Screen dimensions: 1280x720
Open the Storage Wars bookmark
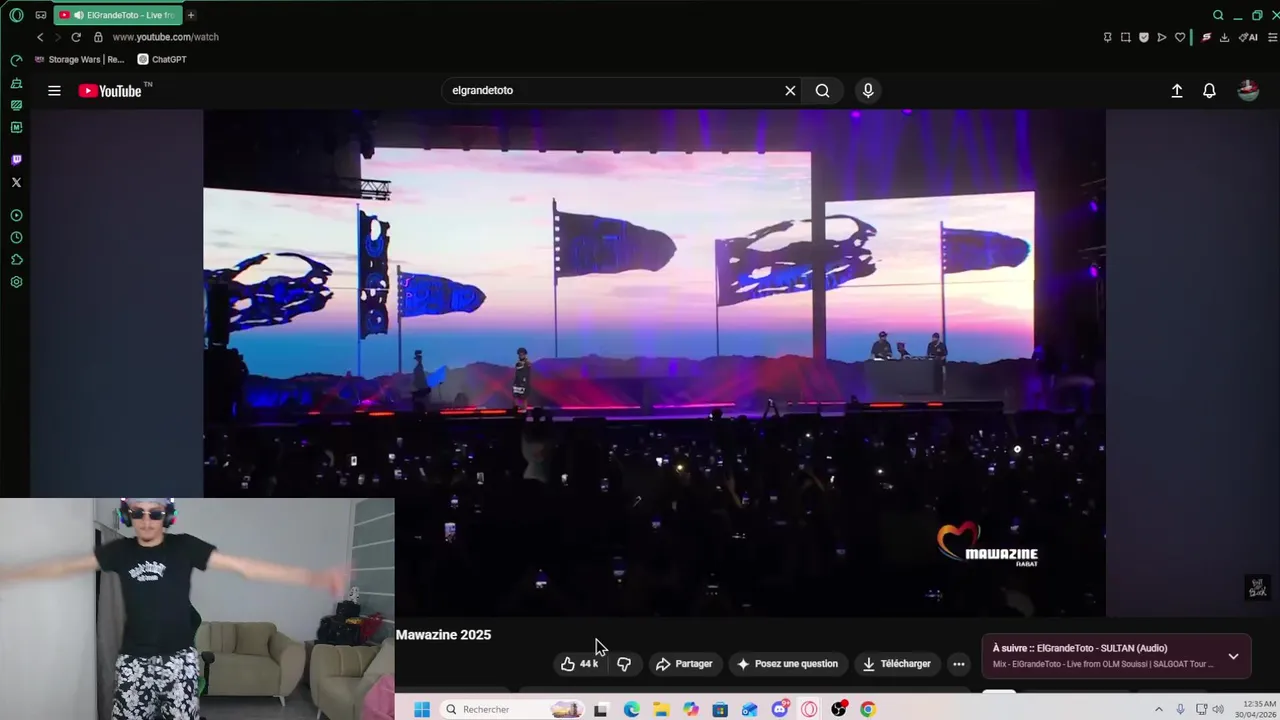[x=79, y=59]
